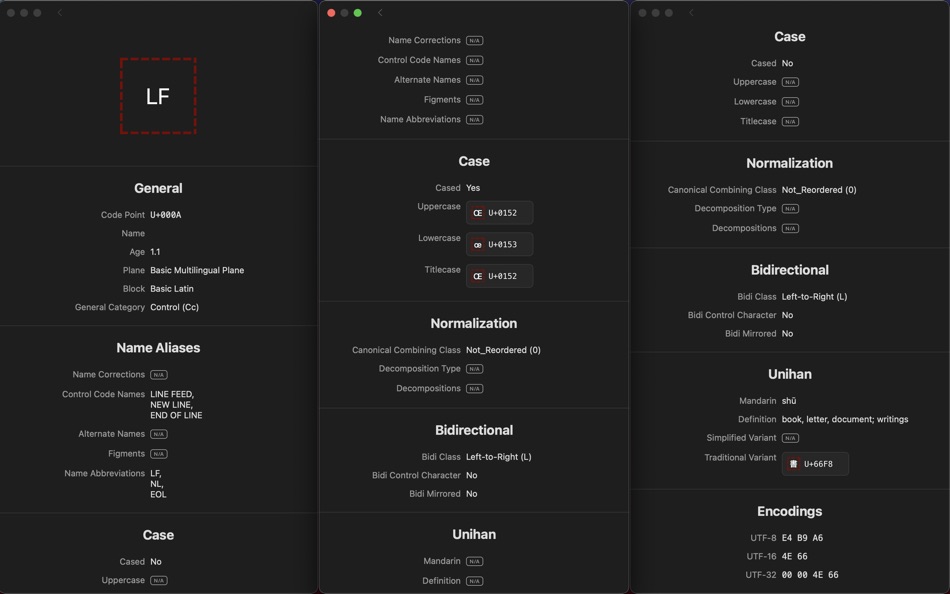The width and height of the screenshot is (950, 594).
Task: Click the Œ glyph icon in Titlecase row
Action: [478, 276]
